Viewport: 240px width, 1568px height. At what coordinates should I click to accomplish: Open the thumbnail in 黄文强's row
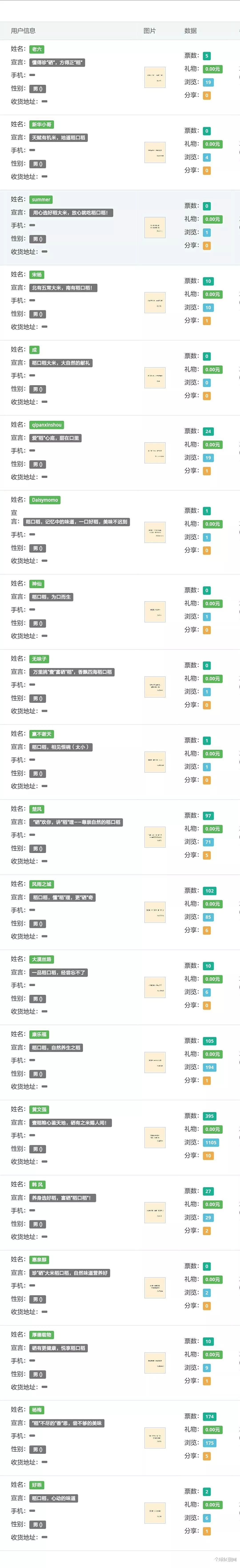(x=155, y=1137)
